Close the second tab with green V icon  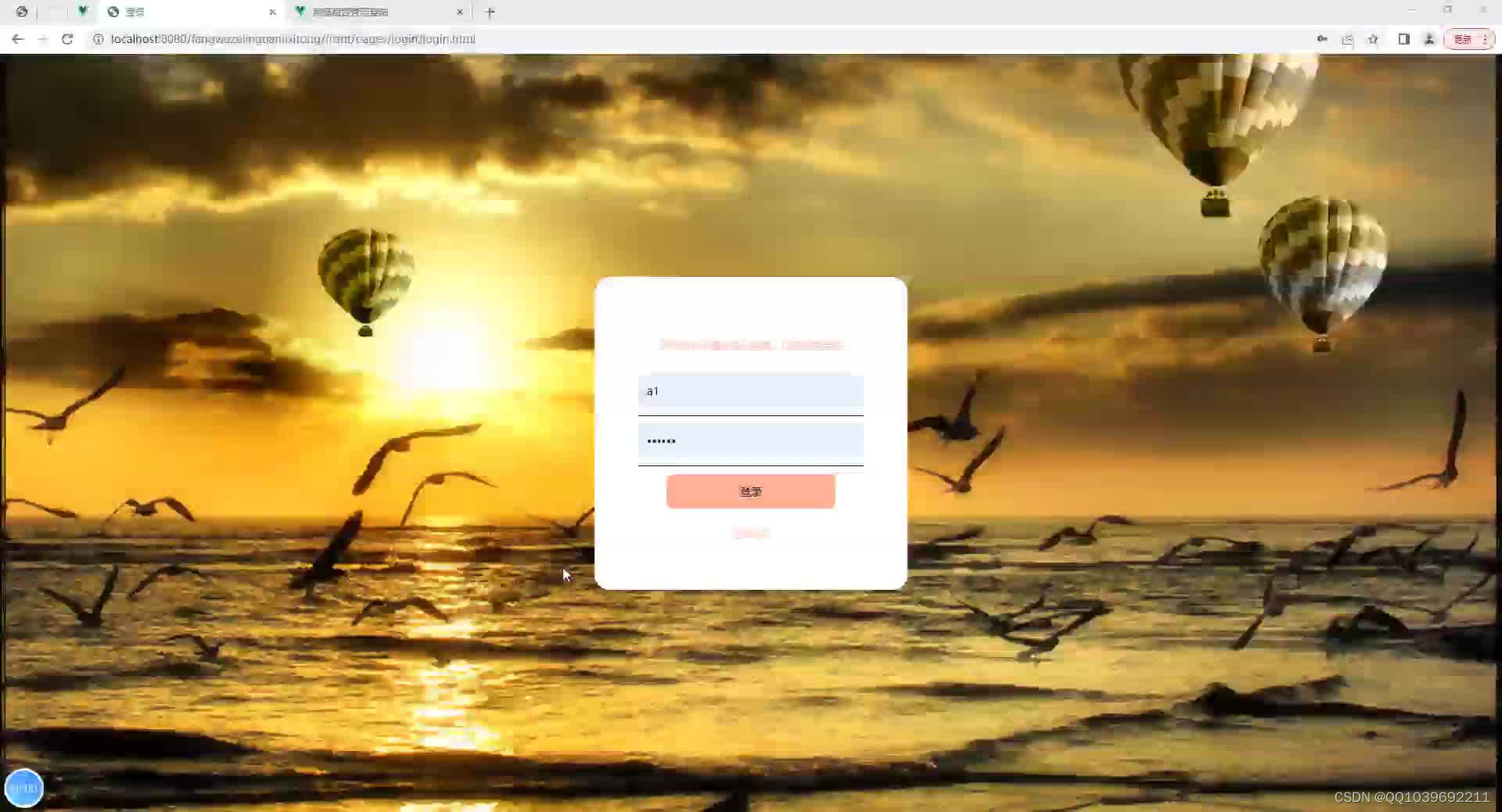coord(460,12)
